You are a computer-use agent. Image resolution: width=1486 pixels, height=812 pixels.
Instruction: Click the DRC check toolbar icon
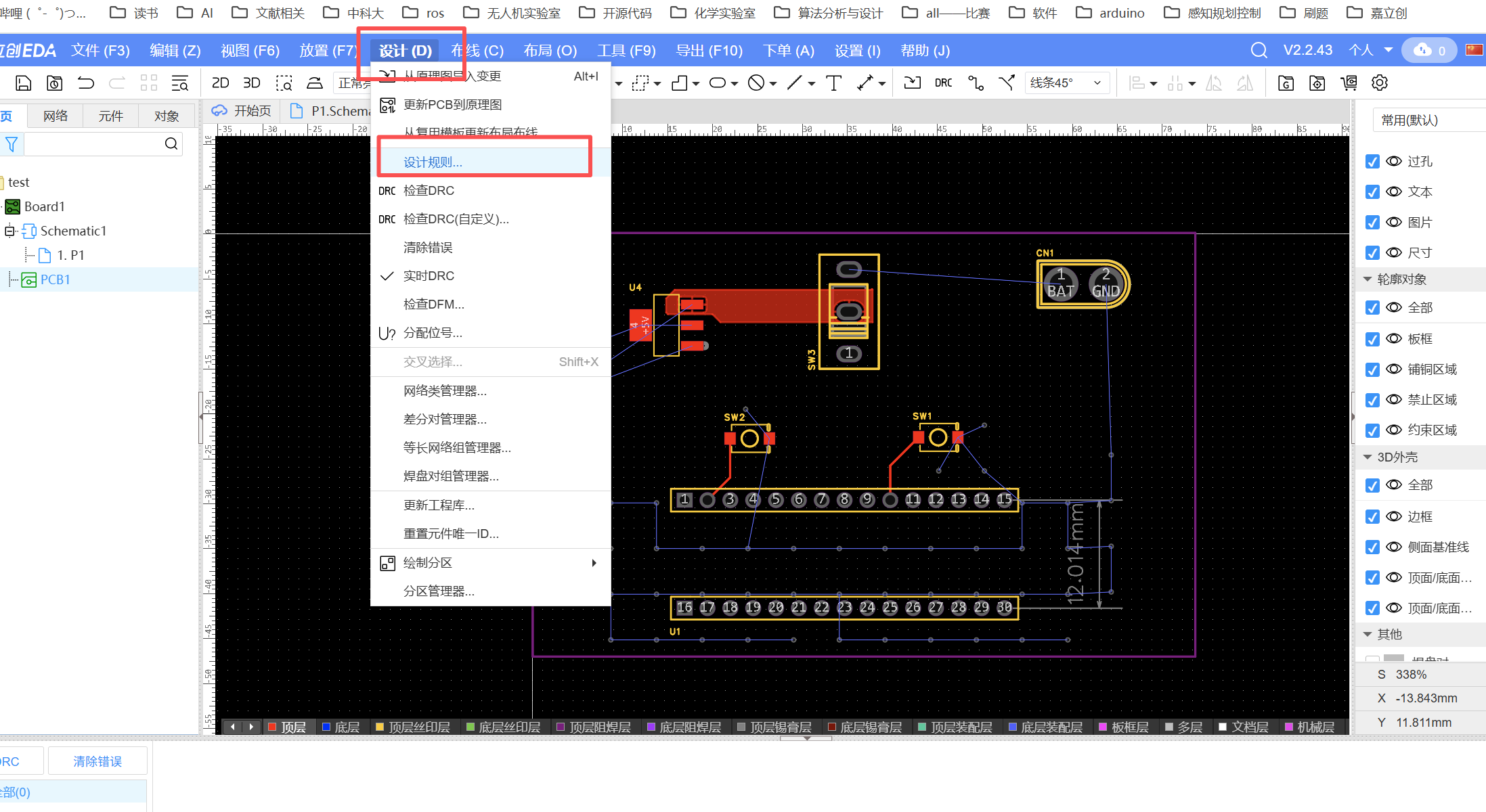click(x=943, y=83)
